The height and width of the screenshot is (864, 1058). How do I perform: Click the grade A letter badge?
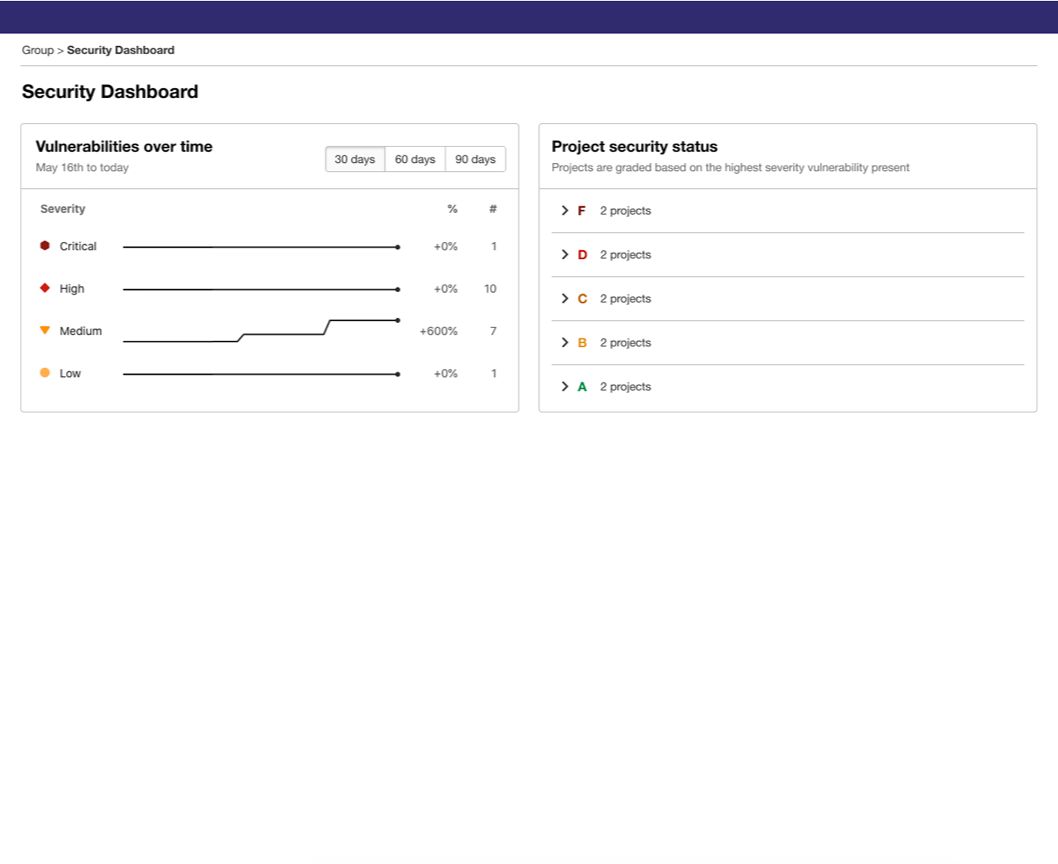coord(582,387)
